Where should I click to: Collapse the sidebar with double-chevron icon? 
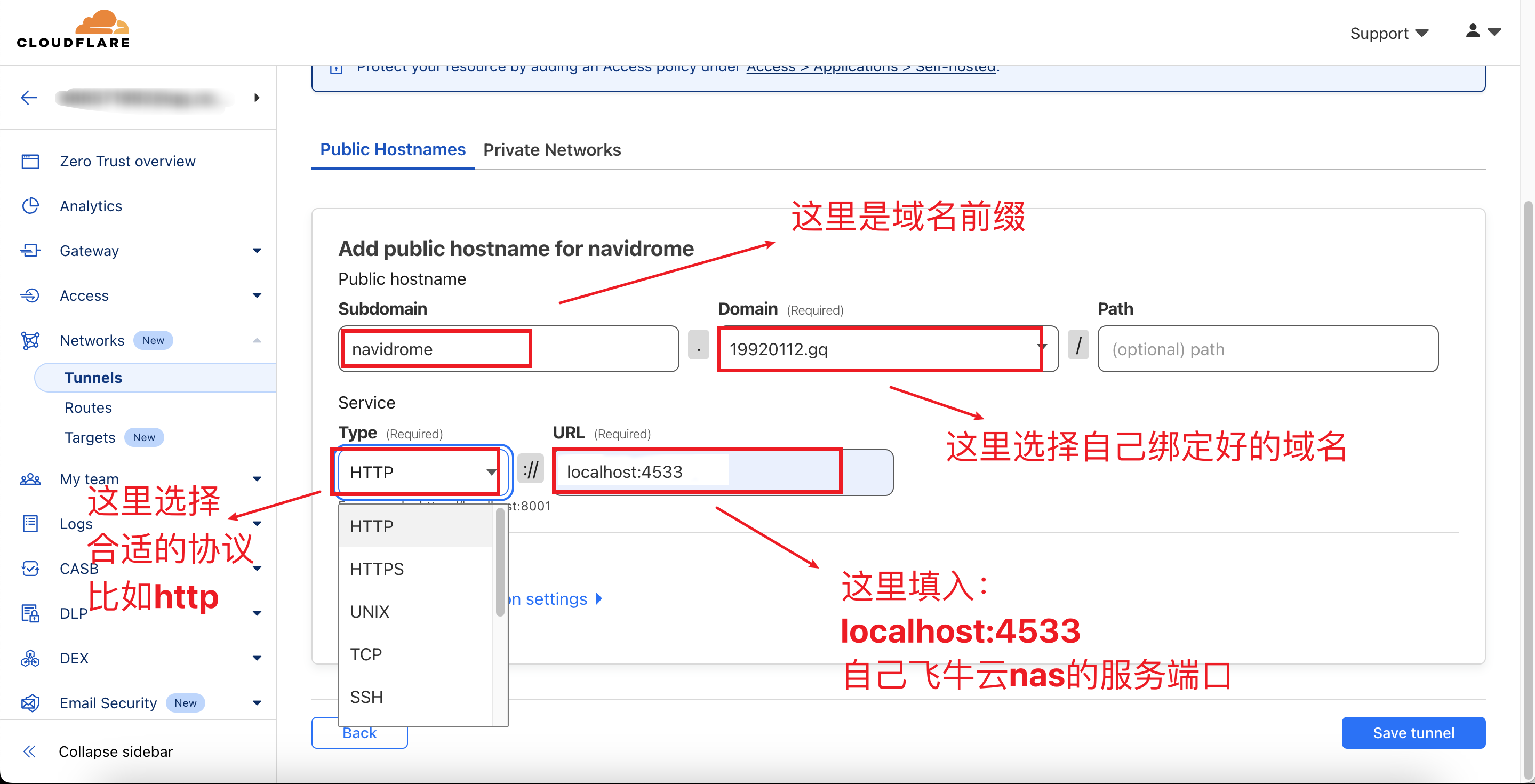coord(29,751)
